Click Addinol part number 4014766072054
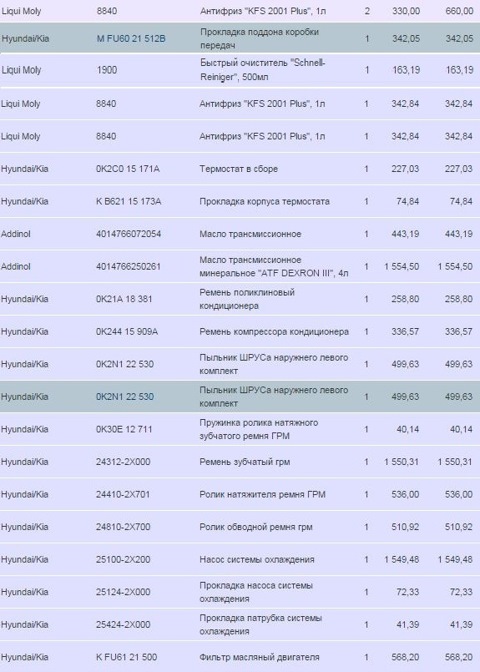 [x=128, y=234]
